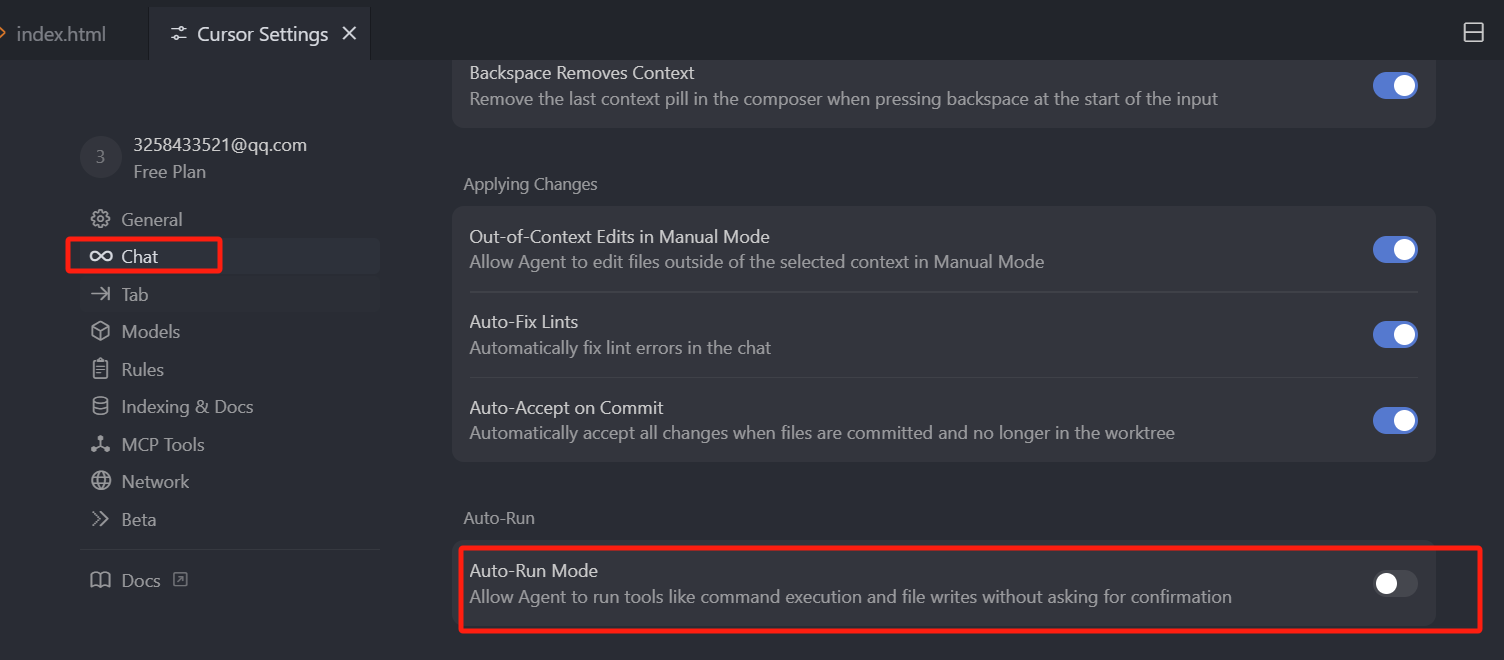Click the Beta chevrons icon
The width and height of the screenshot is (1504, 660).
(x=100, y=519)
